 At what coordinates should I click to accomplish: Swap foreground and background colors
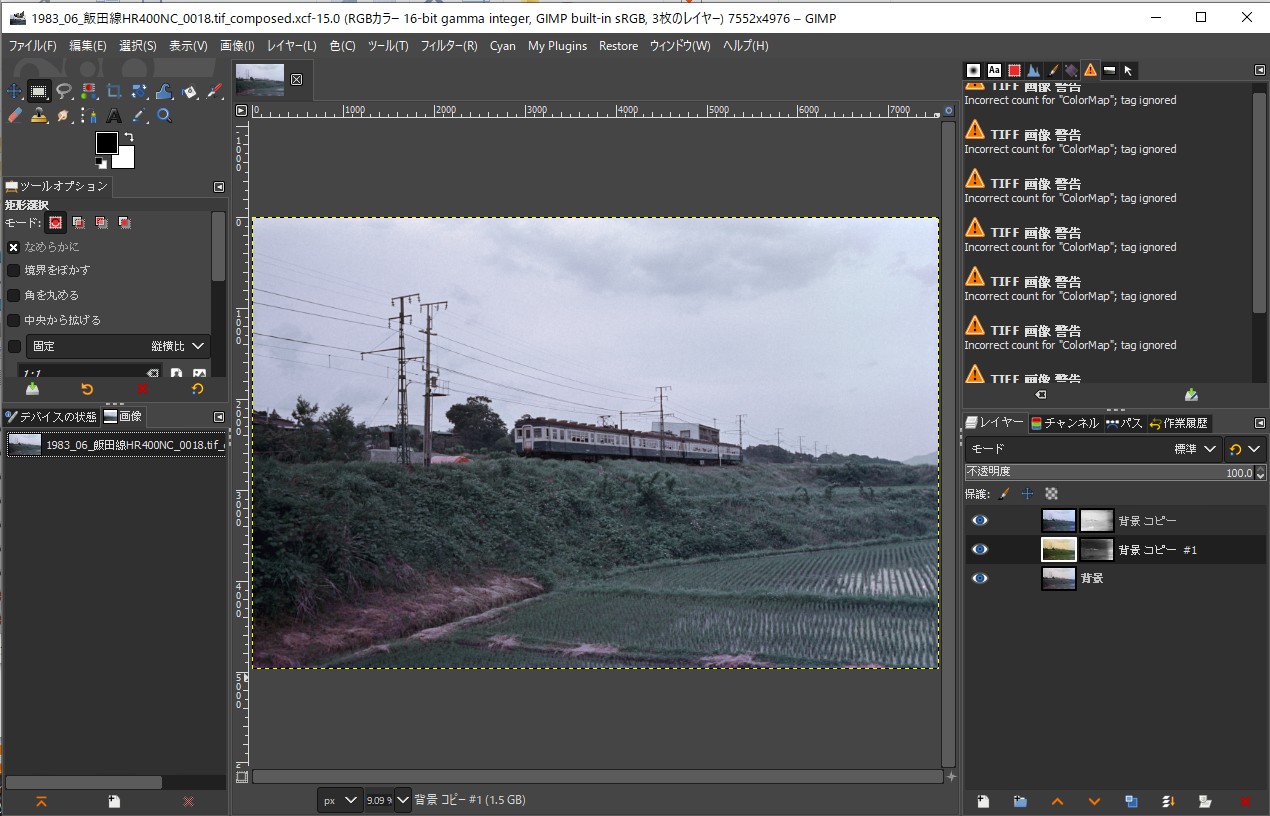128,138
